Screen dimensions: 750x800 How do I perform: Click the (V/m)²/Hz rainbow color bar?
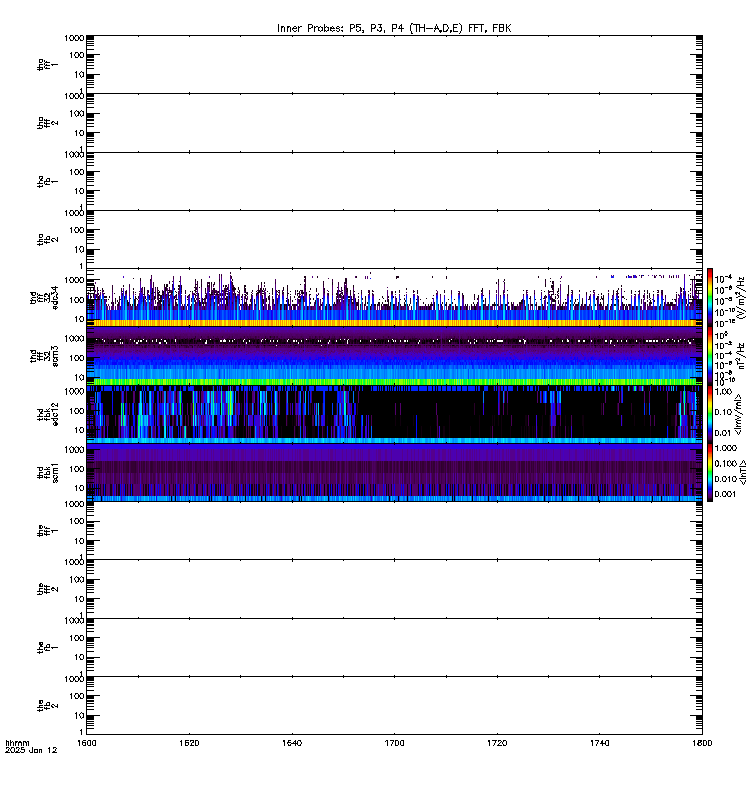[710, 298]
